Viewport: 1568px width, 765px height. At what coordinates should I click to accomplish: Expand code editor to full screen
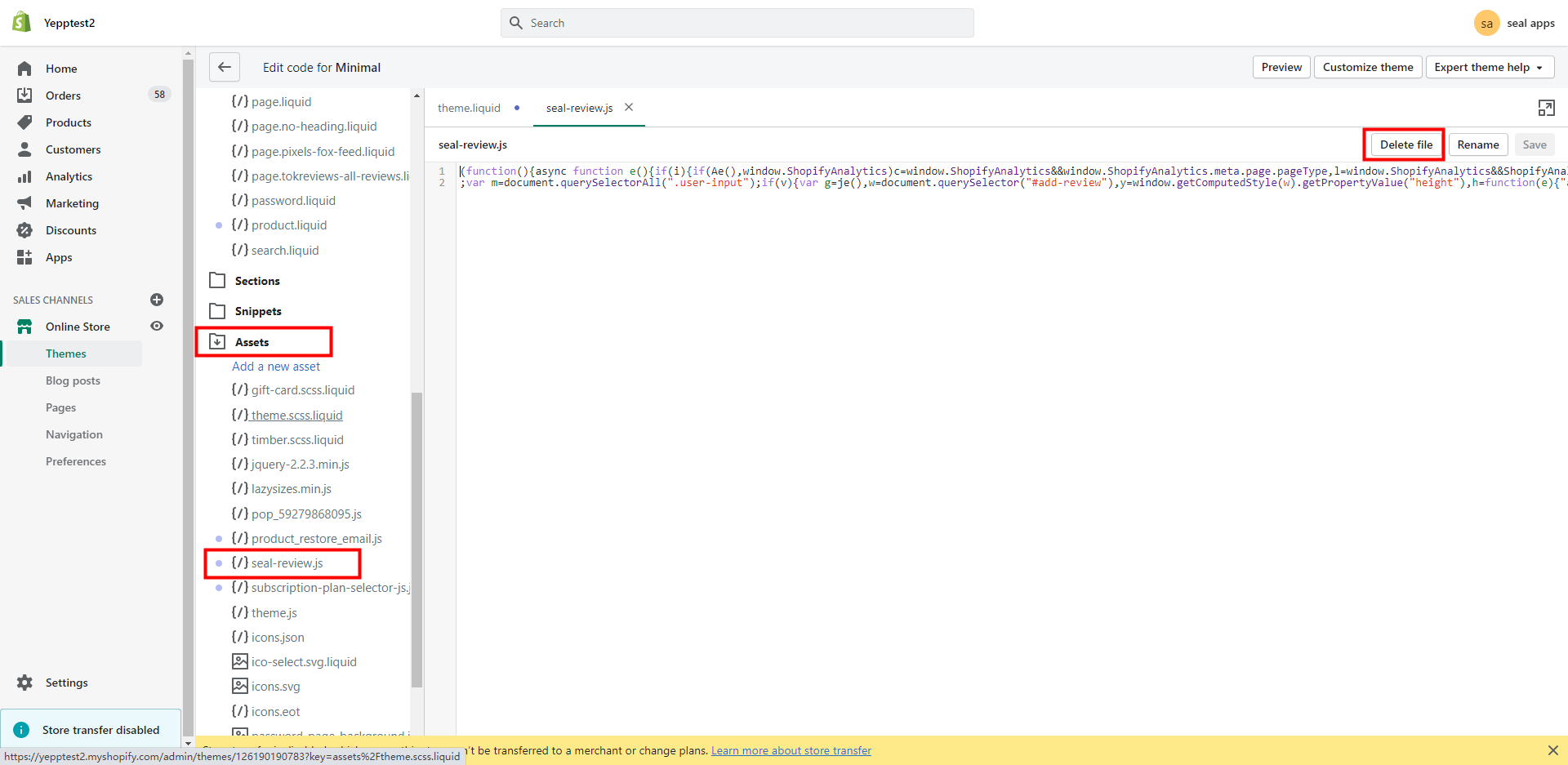[1546, 108]
